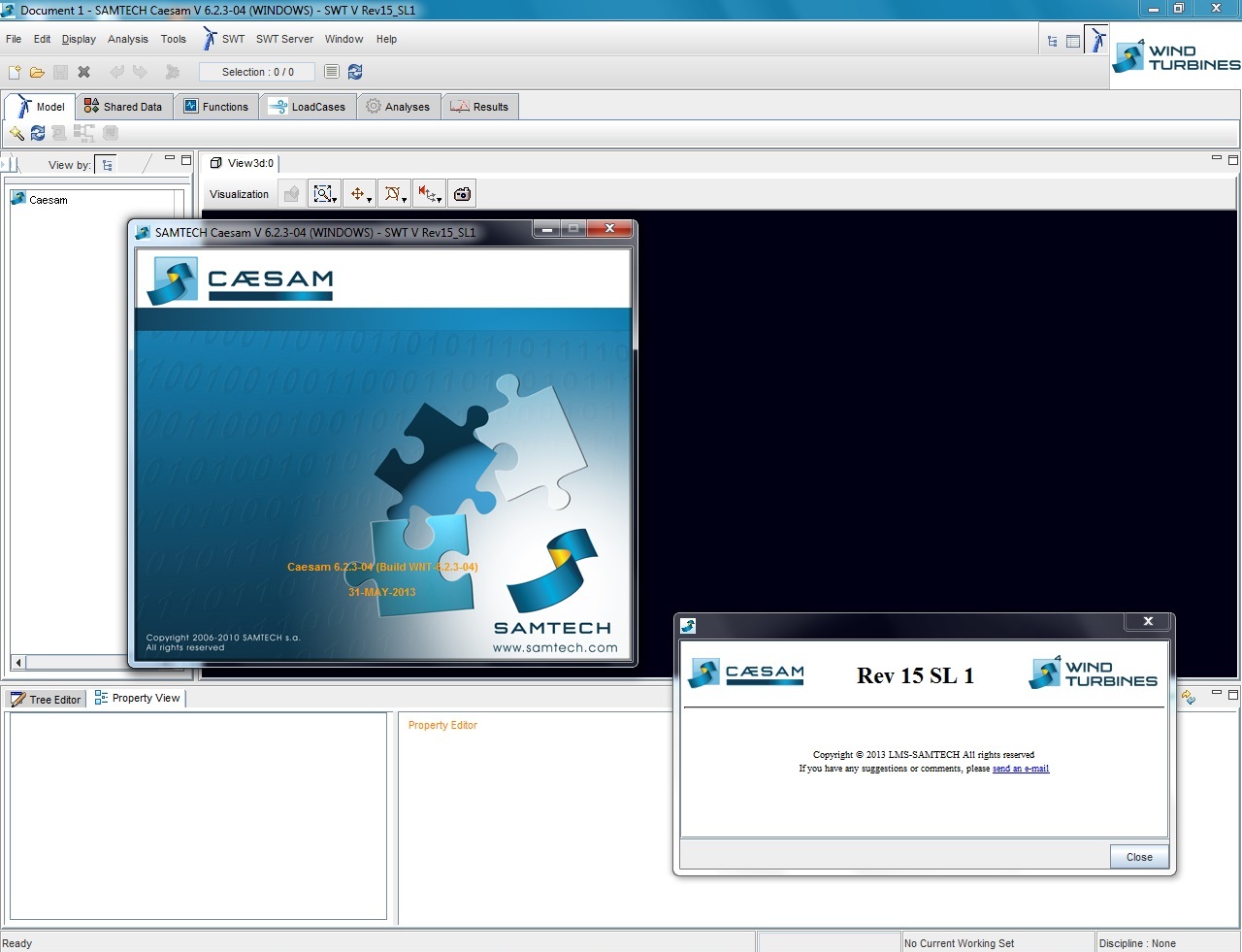
Task: Open the selection list icon beside Selection field
Action: coord(331,72)
